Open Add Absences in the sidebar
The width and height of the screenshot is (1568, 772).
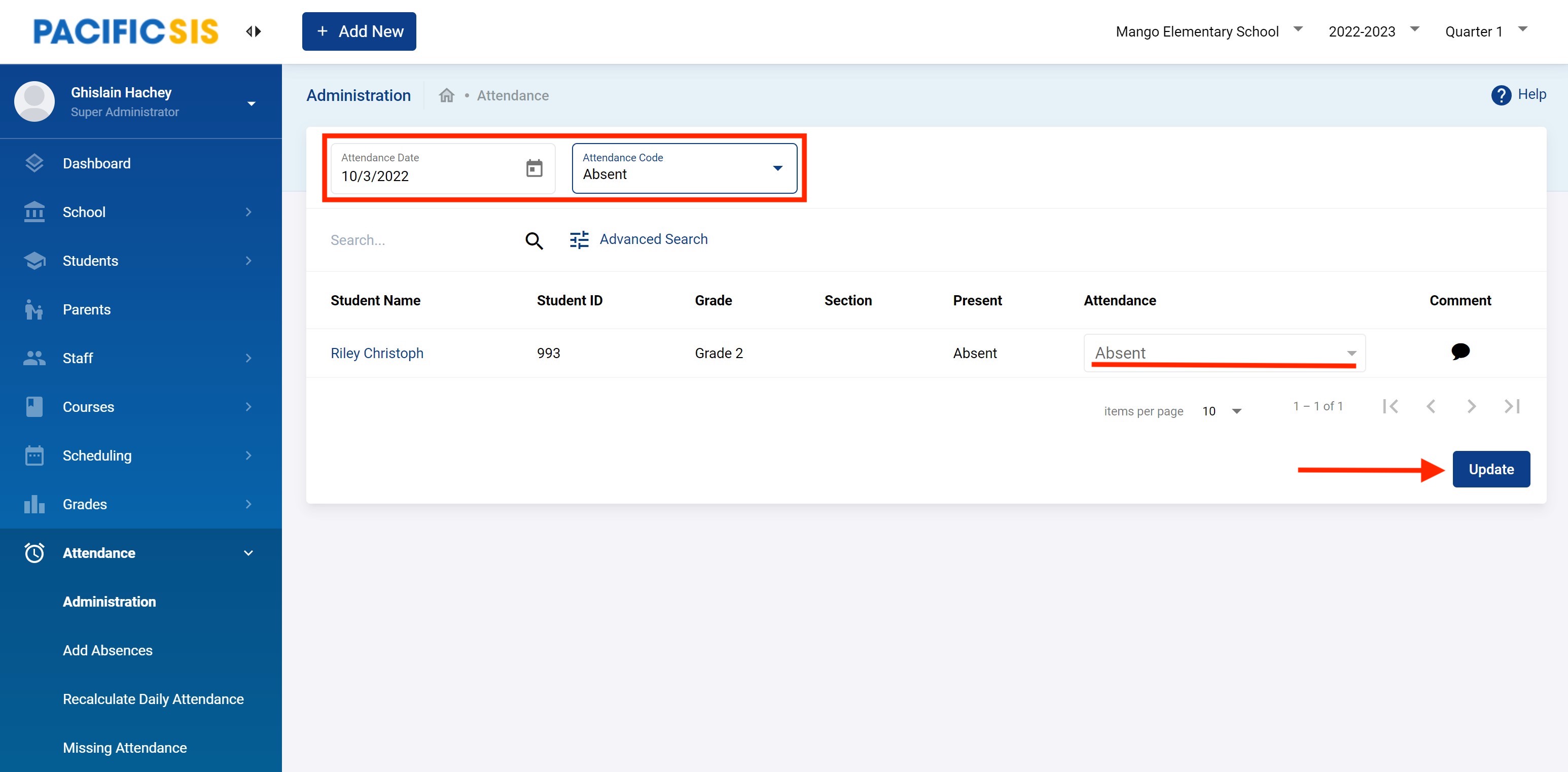point(108,650)
